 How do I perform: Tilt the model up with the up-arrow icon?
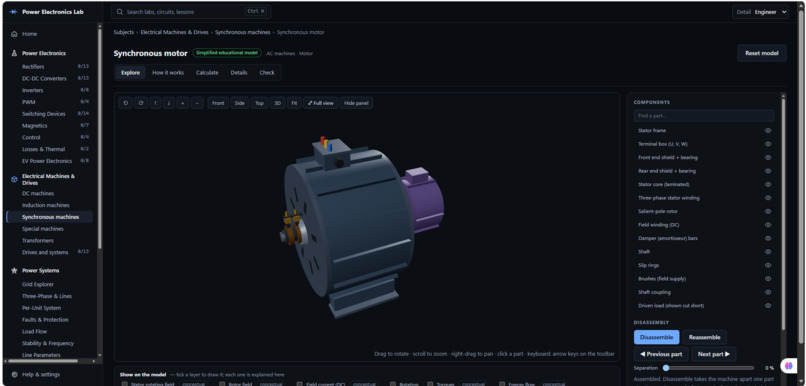[x=155, y=103]
